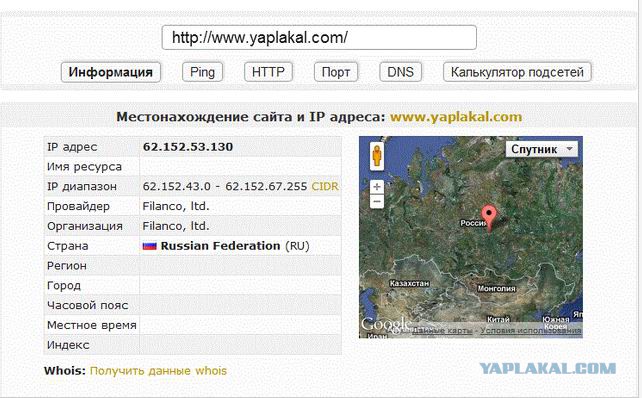Image resolution: width=642 pixels, height=398 pixels.
Task: Click the Организация label
Action: click(x=85, y=226)
